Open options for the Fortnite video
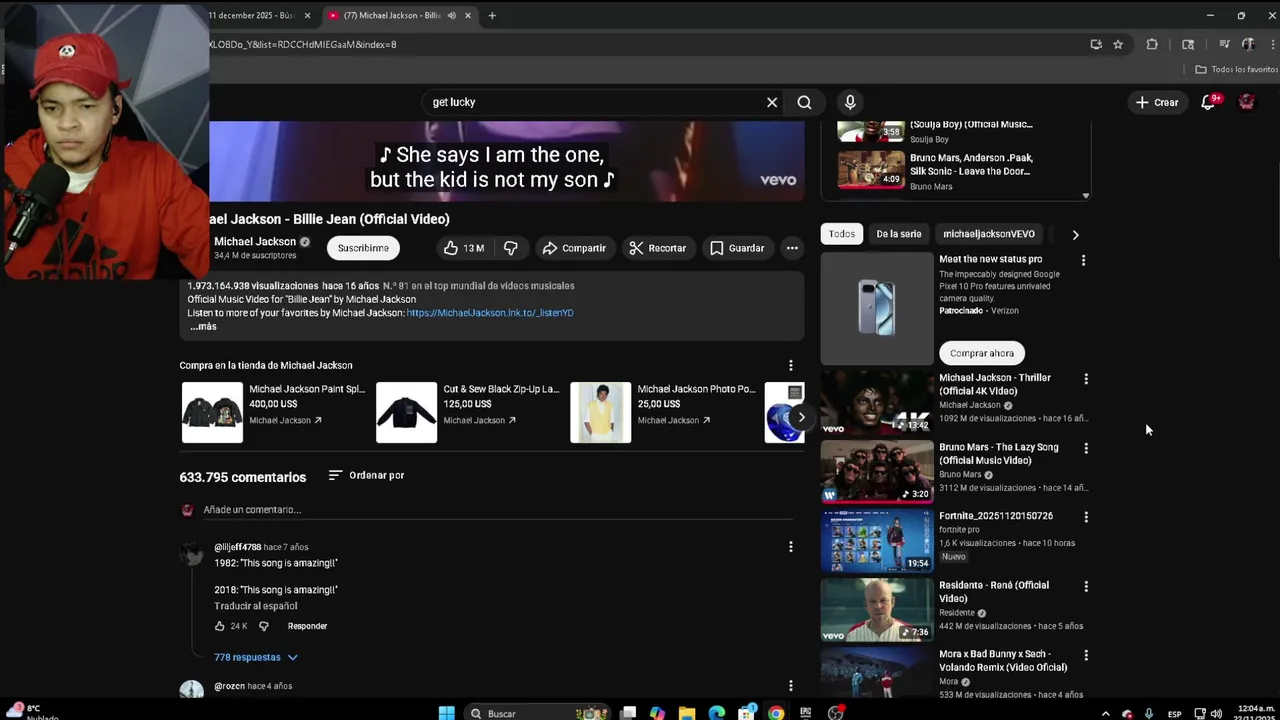The height and width of the screenshot is (720, 1280). (1086, 517)
